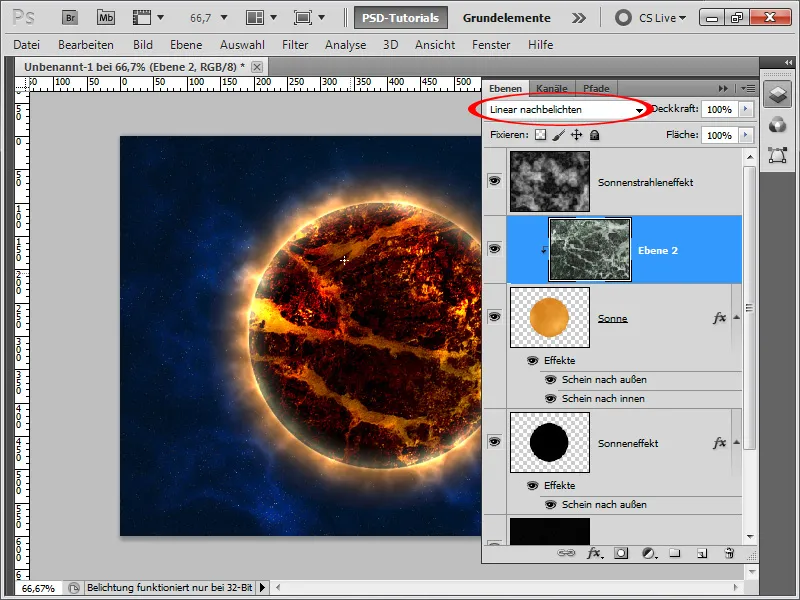
Task: Open the Fläche slider arrow
Action: point(746,135)
